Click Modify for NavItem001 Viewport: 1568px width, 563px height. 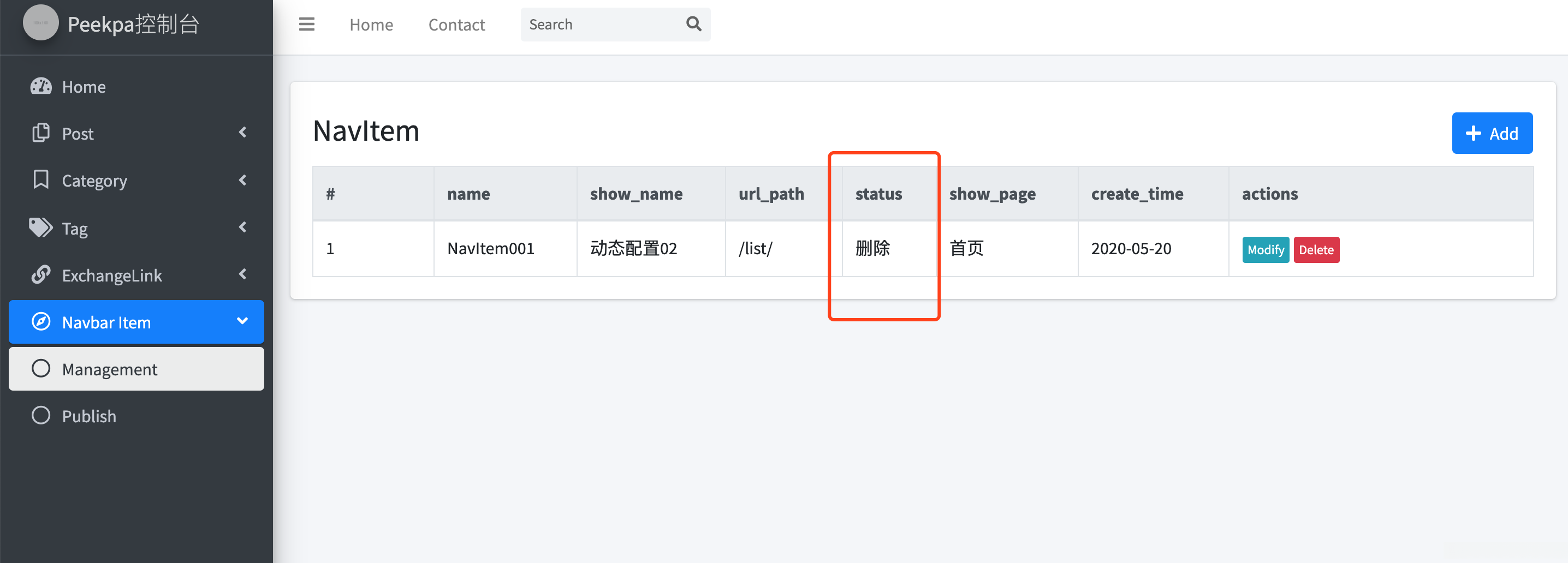1266,250
